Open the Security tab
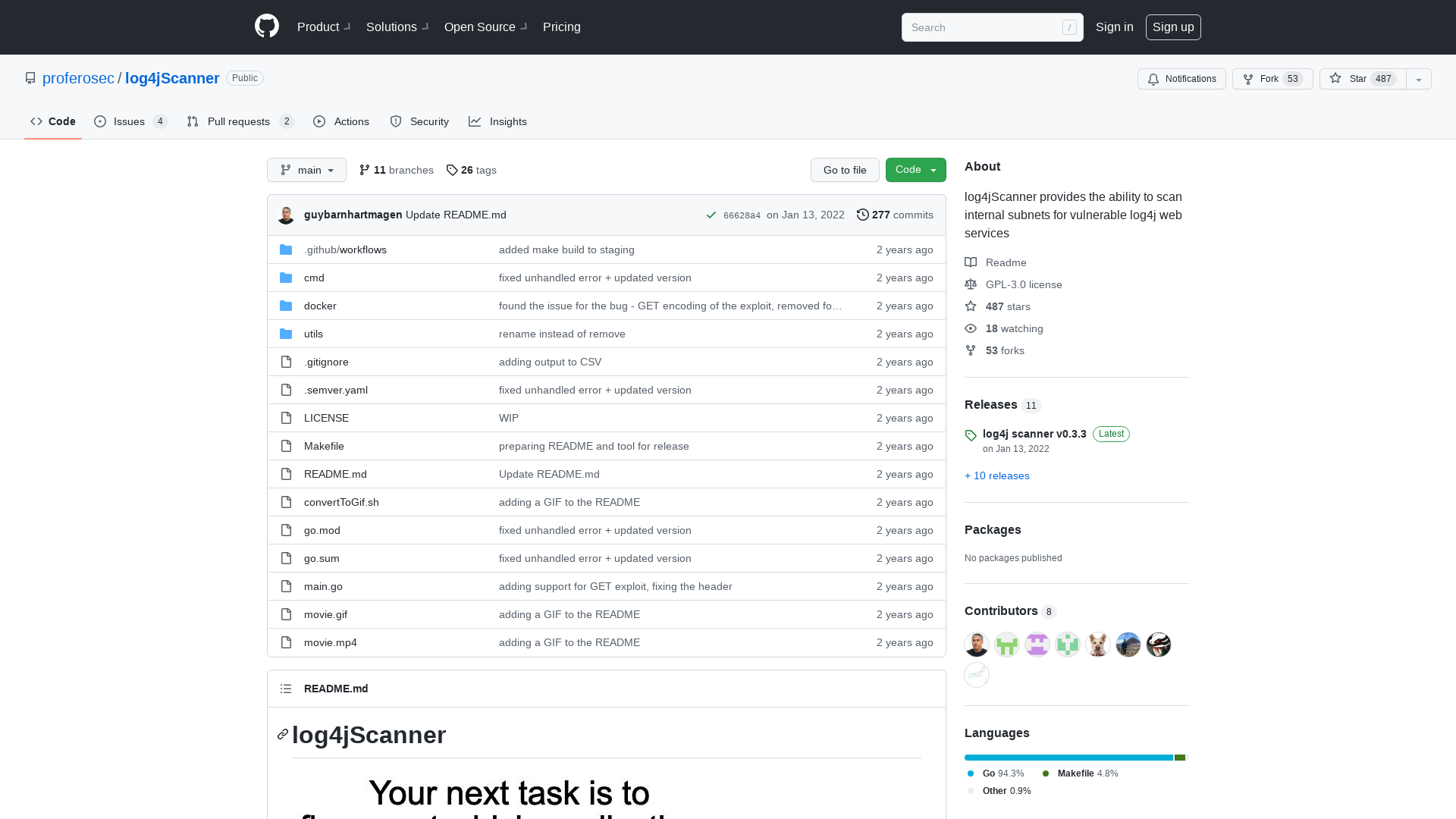Viewport: 1456px width, 819px height. pos(419,121)
